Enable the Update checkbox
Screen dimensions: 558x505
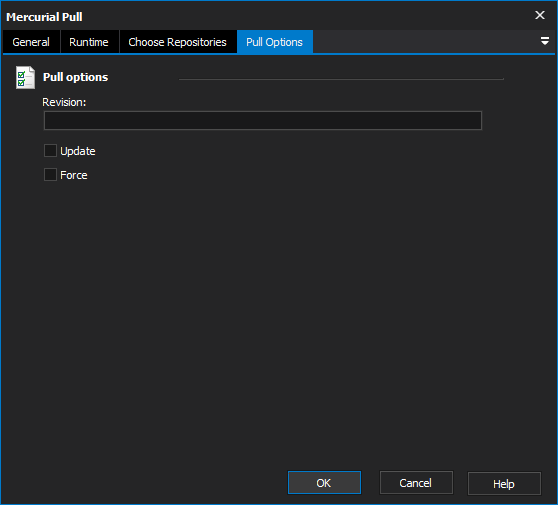tap(50, 151)
